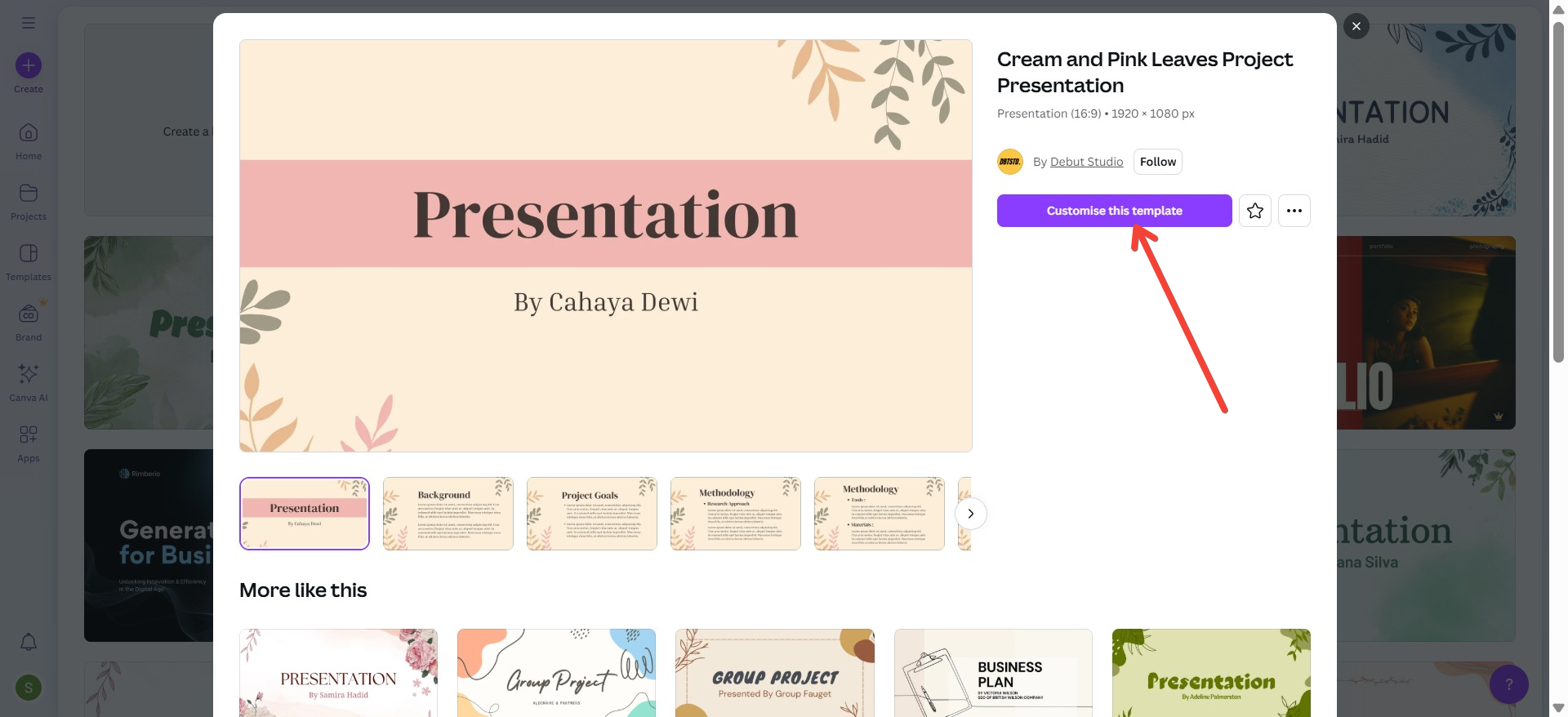Open the Debut Studio creator link

click(x=1086, y=162)
